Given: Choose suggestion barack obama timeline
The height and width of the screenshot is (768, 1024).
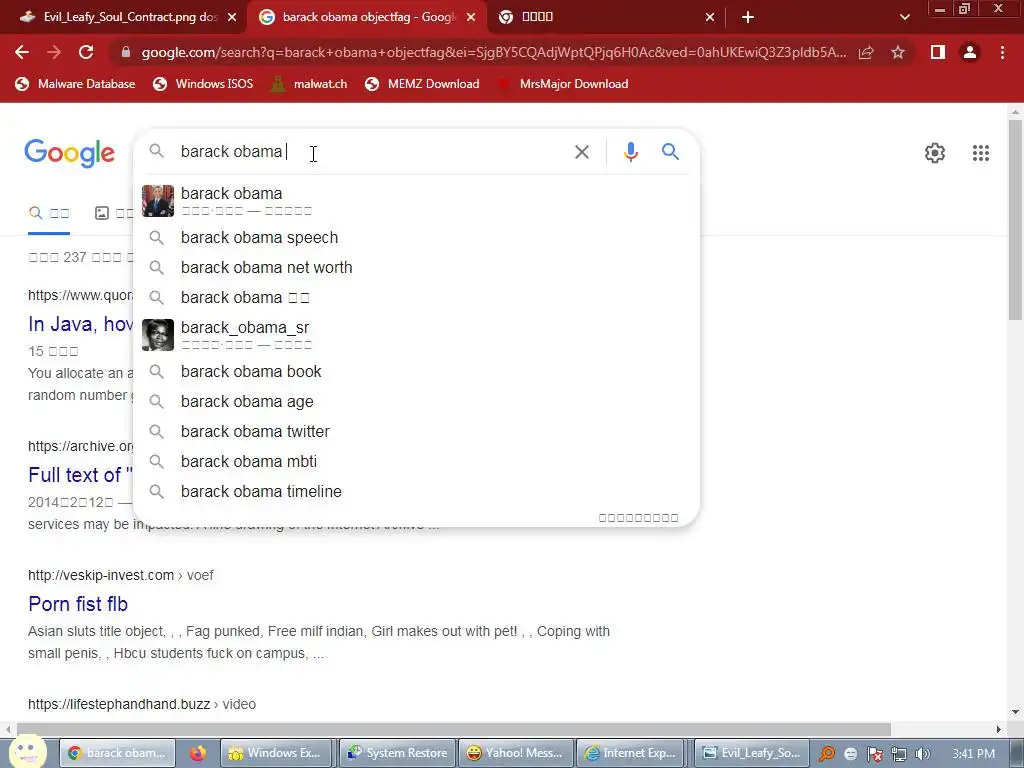Looking at the screenshot, I should [x=416, y=492].
